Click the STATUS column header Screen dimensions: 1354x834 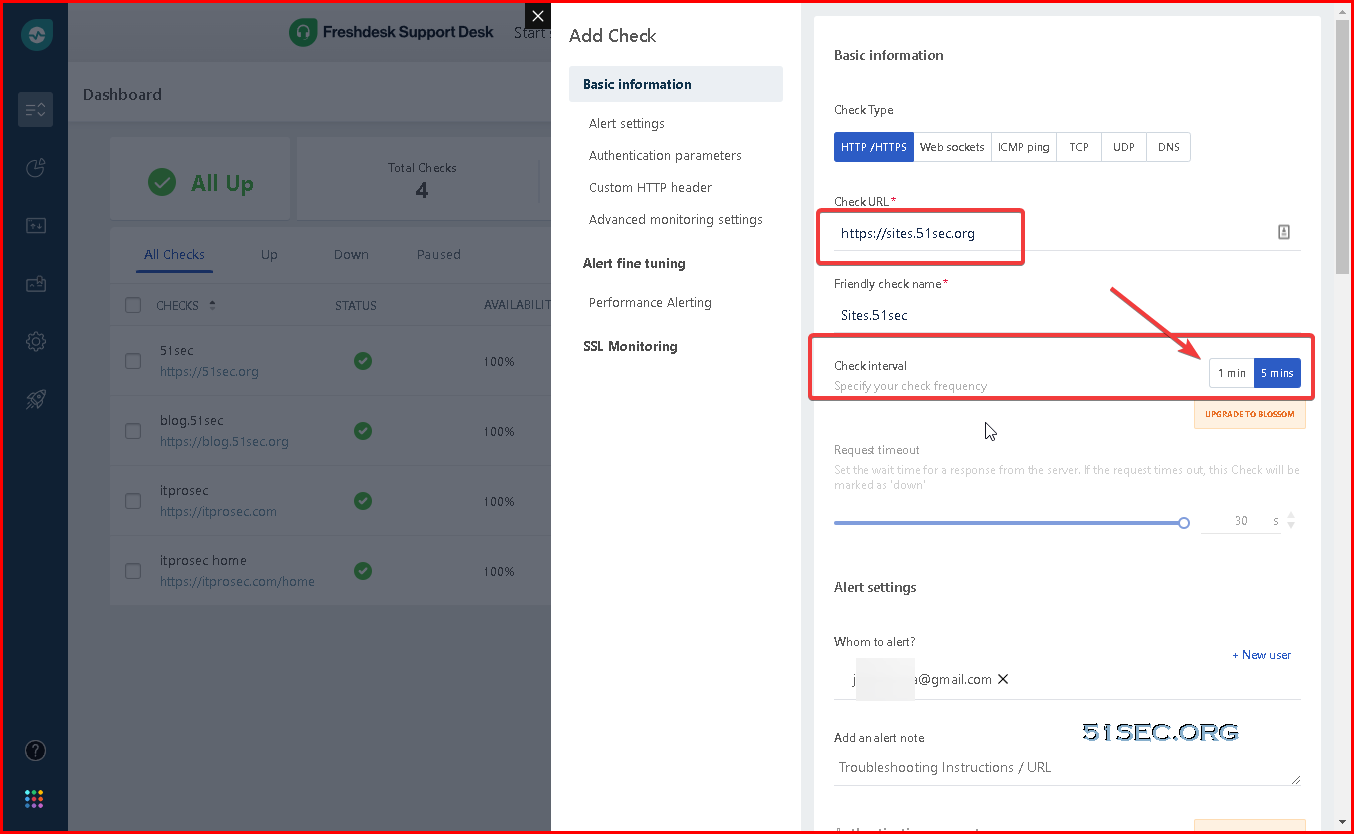click(355, 305)
